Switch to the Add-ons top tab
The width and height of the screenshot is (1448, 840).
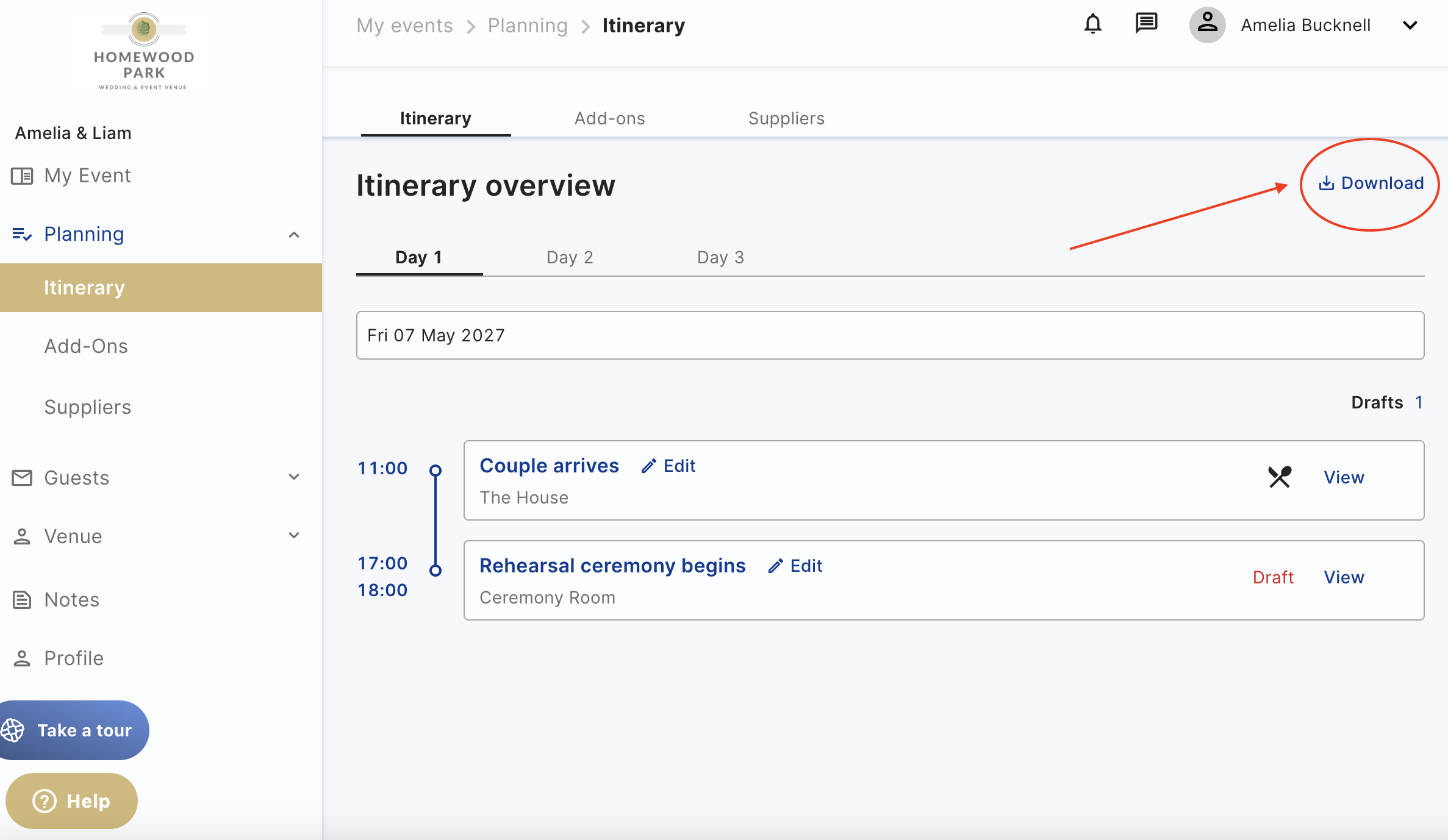[609, 118]
